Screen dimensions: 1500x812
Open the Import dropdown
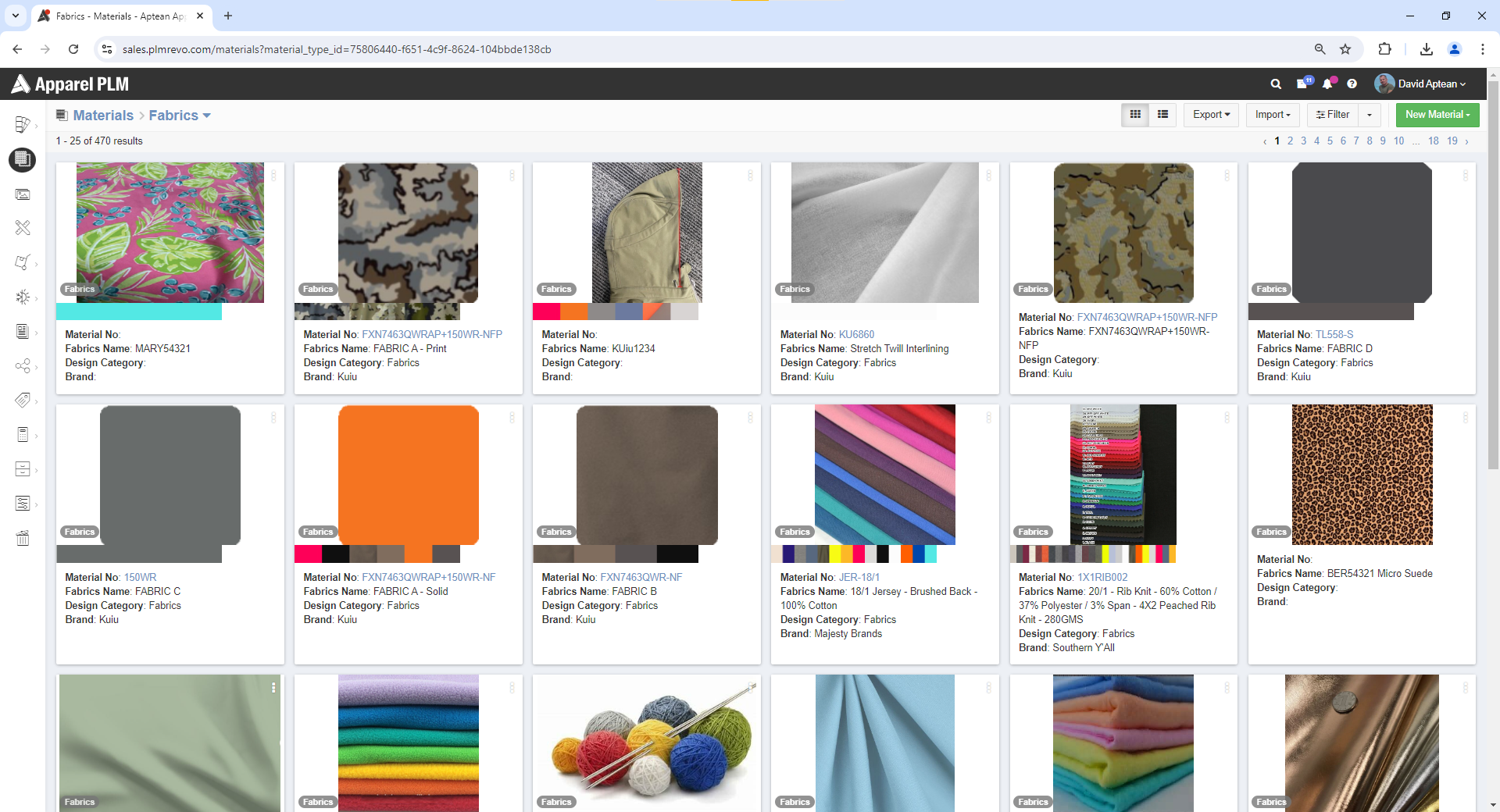[x=1273, y=115]
